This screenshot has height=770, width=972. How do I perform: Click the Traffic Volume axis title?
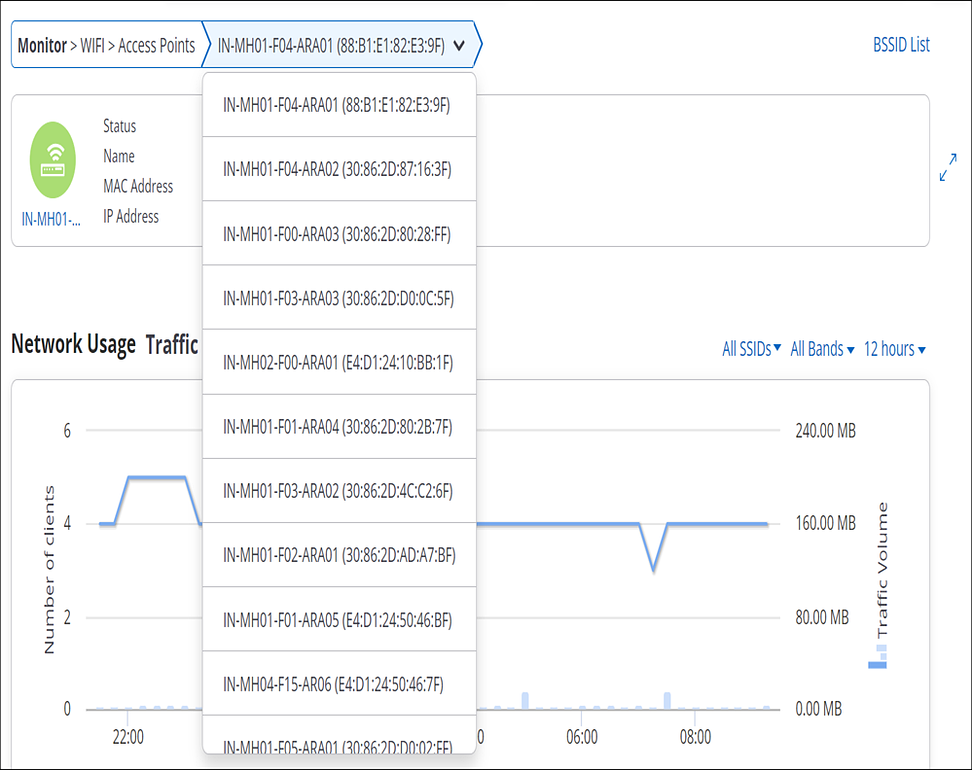pyautogui.click(x=881, y=570)
